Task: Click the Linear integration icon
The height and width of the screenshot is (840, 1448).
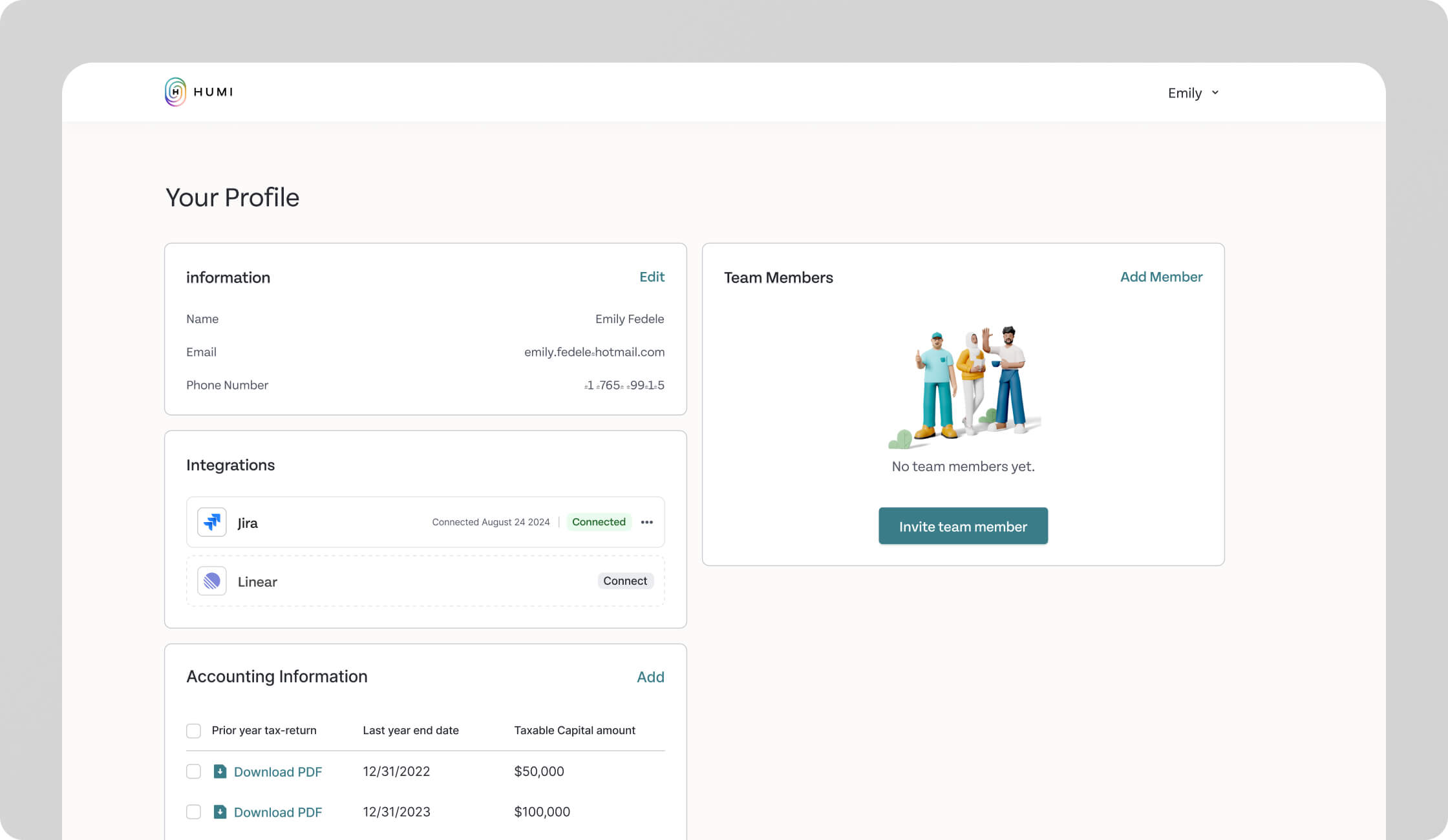Action: click(x=211, y=581)
